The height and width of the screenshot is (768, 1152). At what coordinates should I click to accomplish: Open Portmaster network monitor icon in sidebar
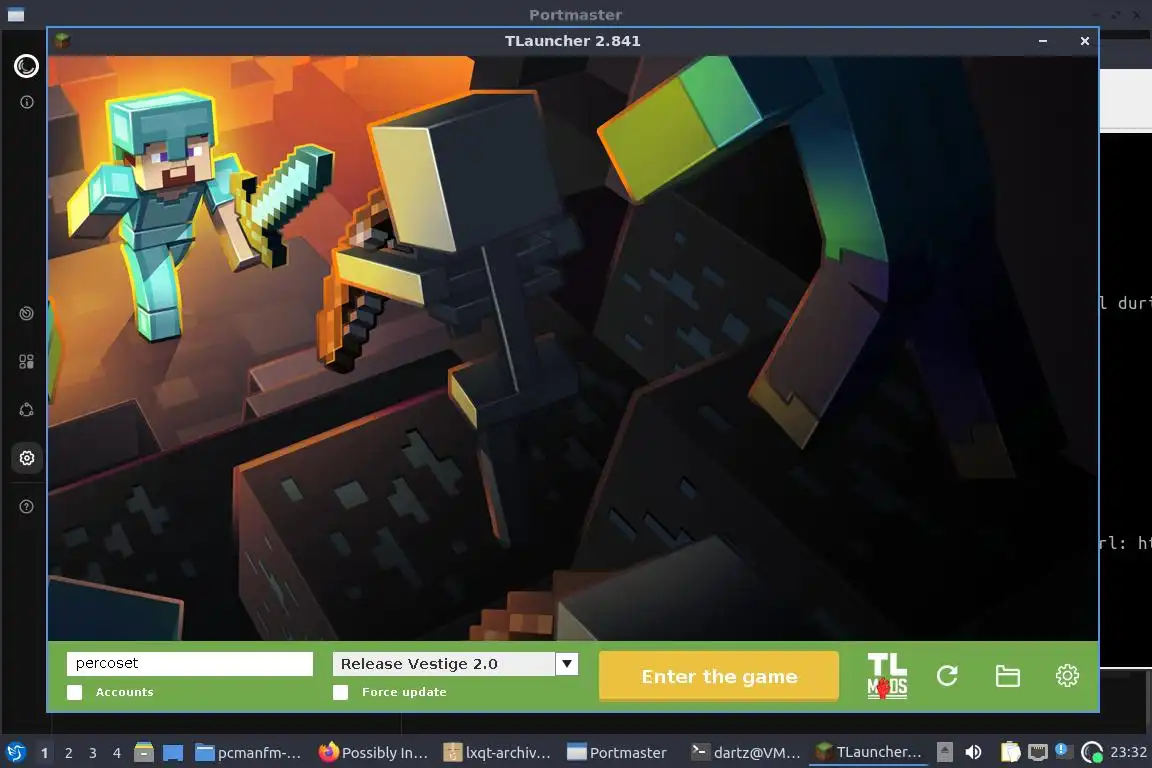coord(26,313)
